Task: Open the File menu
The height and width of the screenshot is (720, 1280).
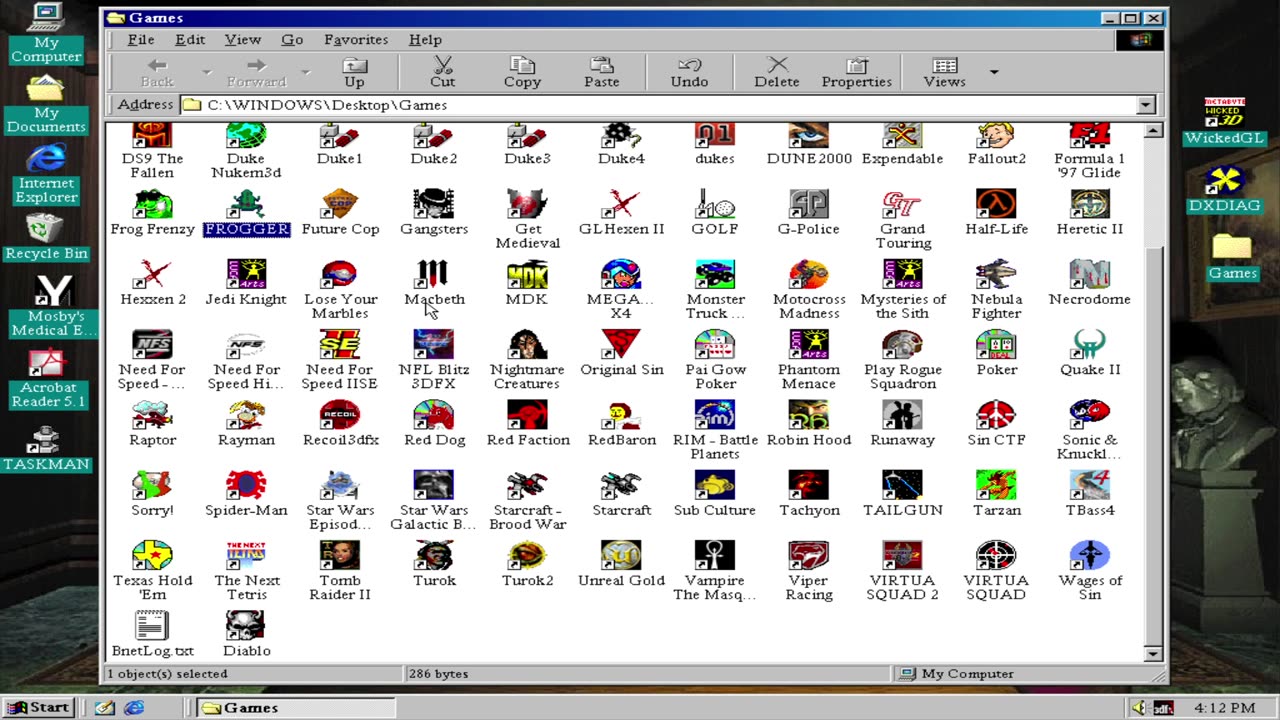Action: [x=141, y=40]
